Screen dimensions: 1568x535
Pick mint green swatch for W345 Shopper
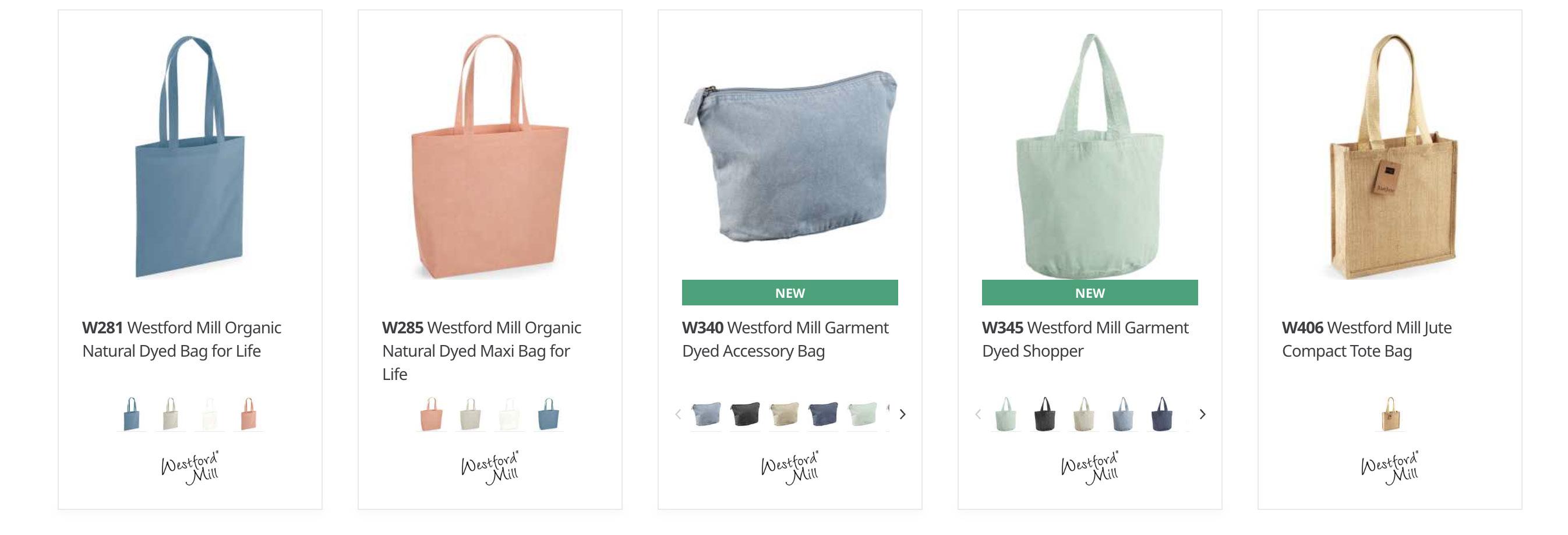pos(1005,414)
